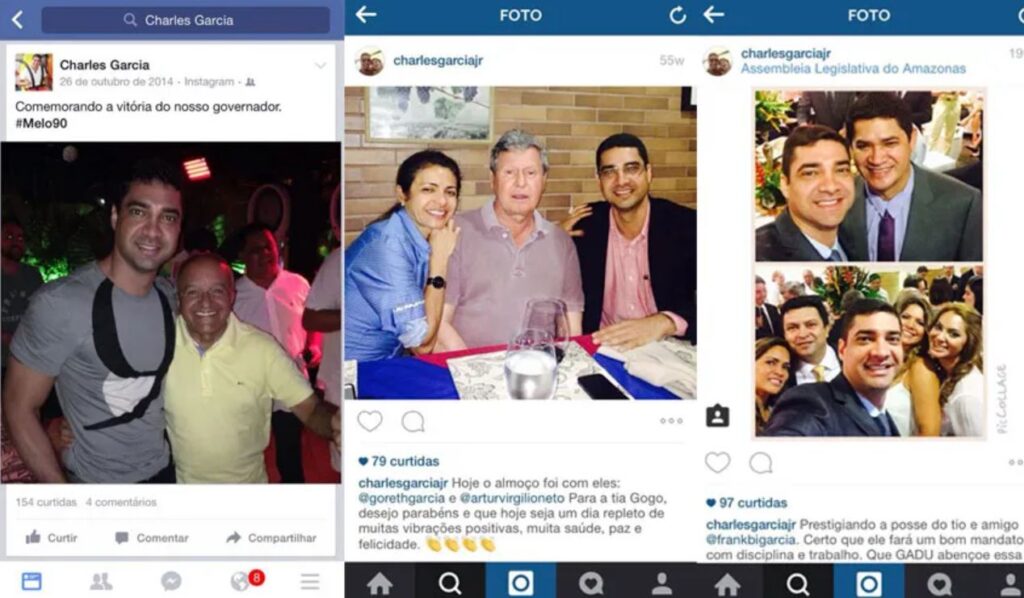
Task: Open the Facebook news feed icon
Action: point(31,581)
